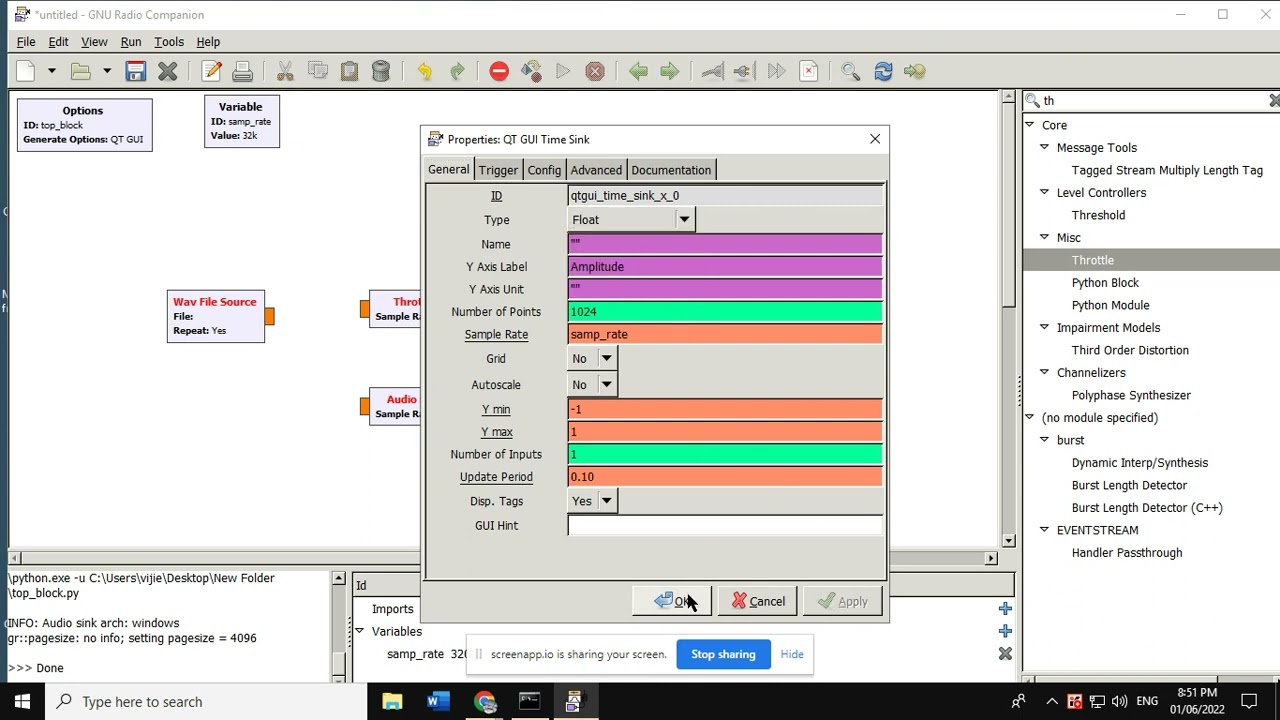Open the File menu
Image resolution: width=1280 pixels, height=720 pixels.
point(26,42)
